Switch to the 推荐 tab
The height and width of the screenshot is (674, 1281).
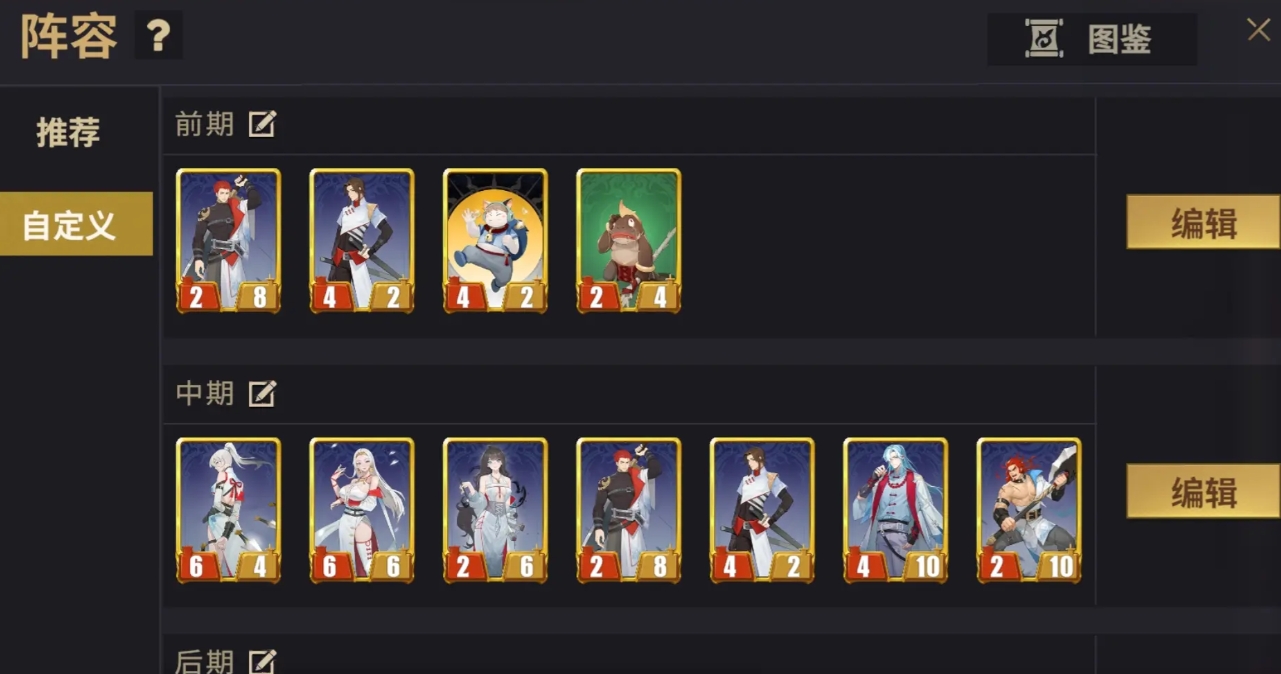tap(69, 132)
